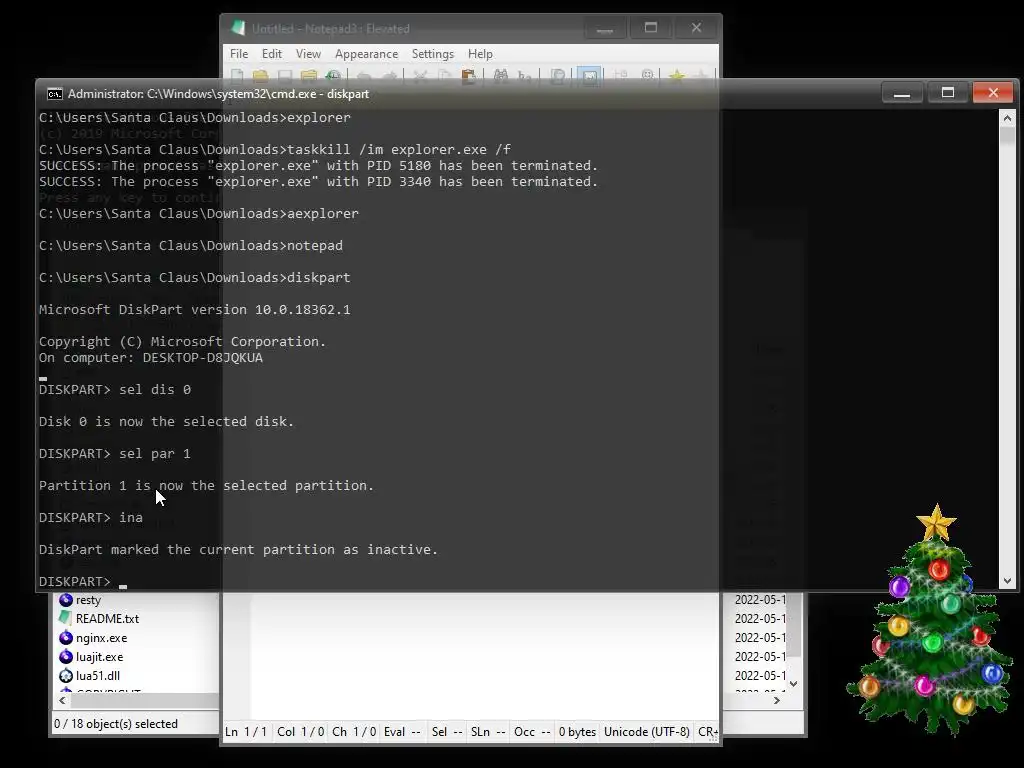
Task: Maximize the Notepad3 window
Action: (650, 28)
